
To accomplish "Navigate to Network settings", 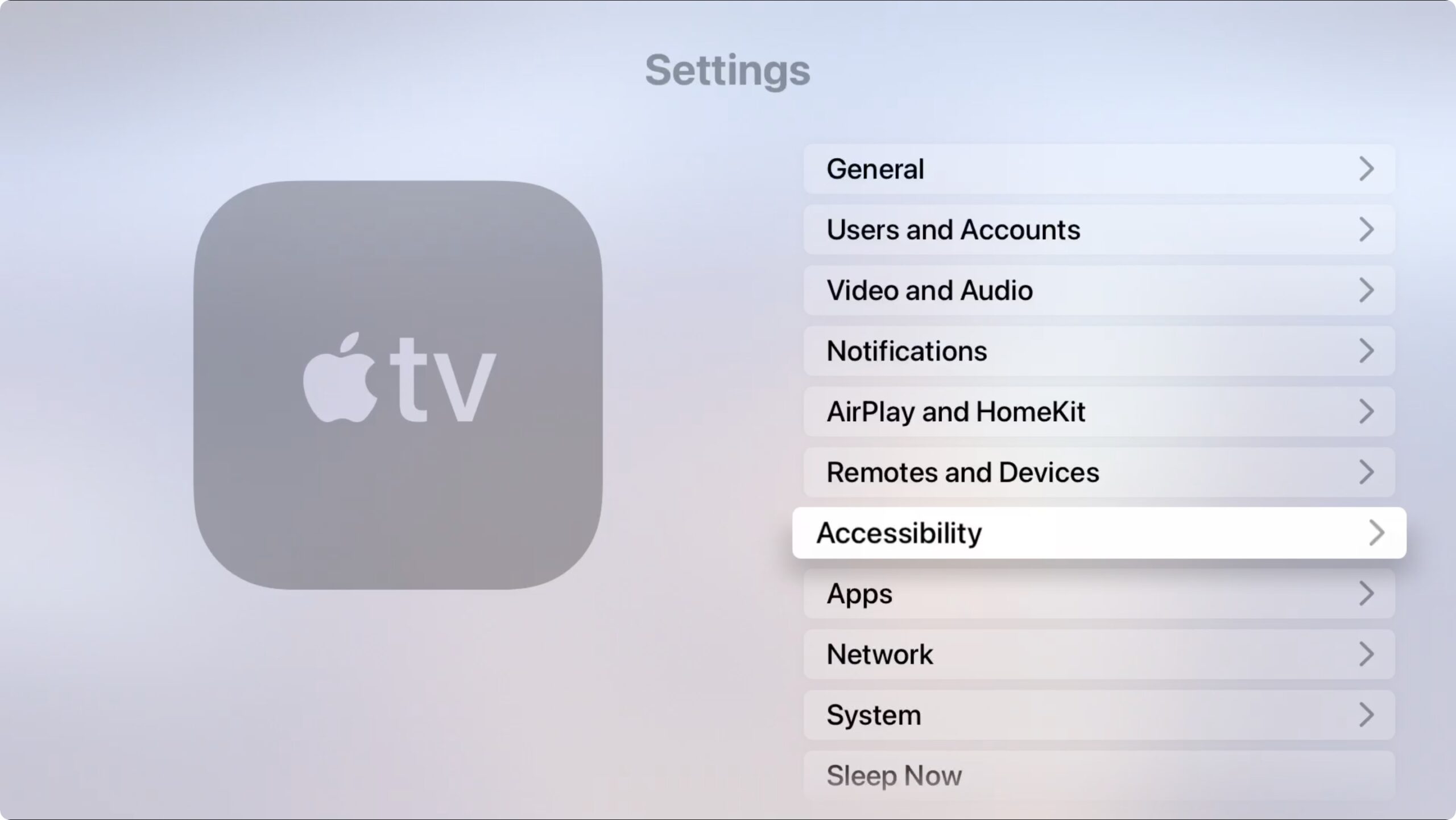I will tap(1099, 653).
